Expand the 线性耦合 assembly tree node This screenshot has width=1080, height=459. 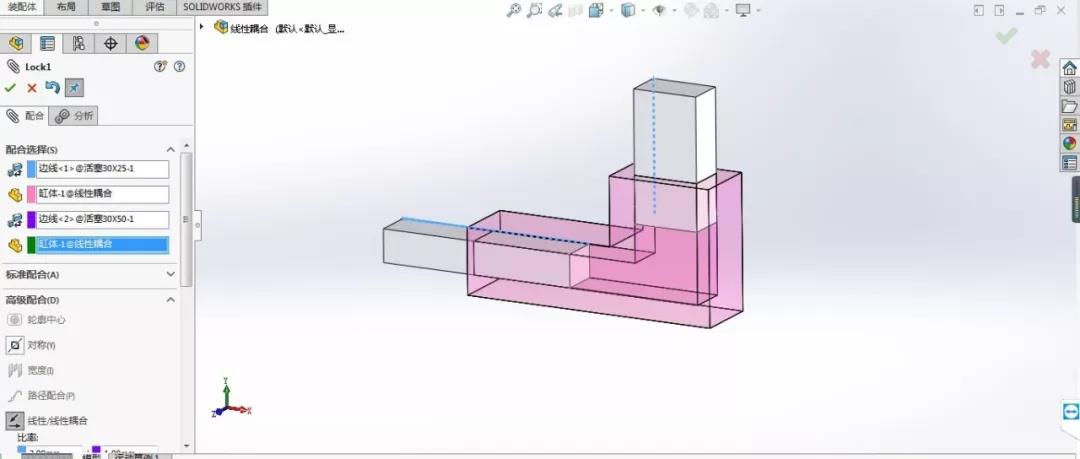(202, 27)
